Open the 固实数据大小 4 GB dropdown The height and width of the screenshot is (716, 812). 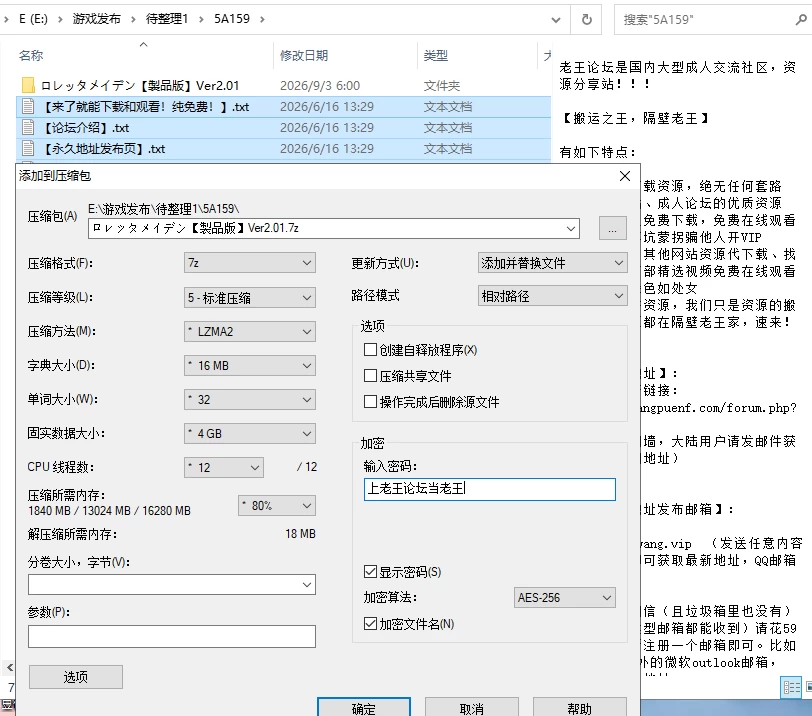click(x=250, y=433)
